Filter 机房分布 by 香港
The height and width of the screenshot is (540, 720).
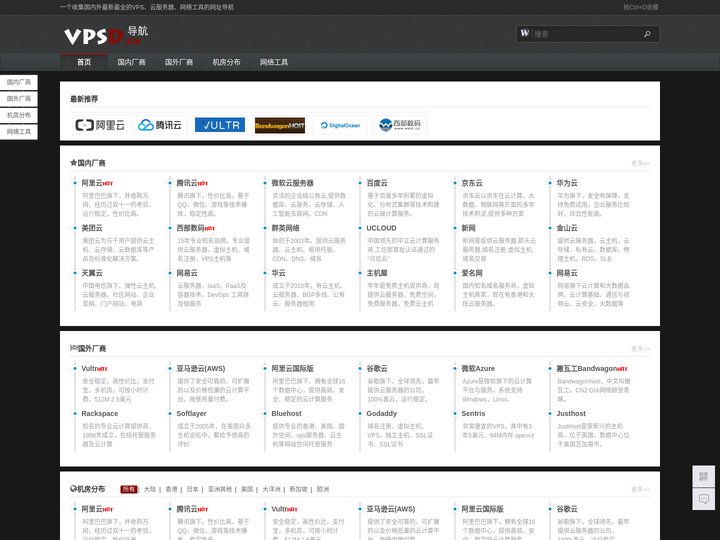point(171,489)
